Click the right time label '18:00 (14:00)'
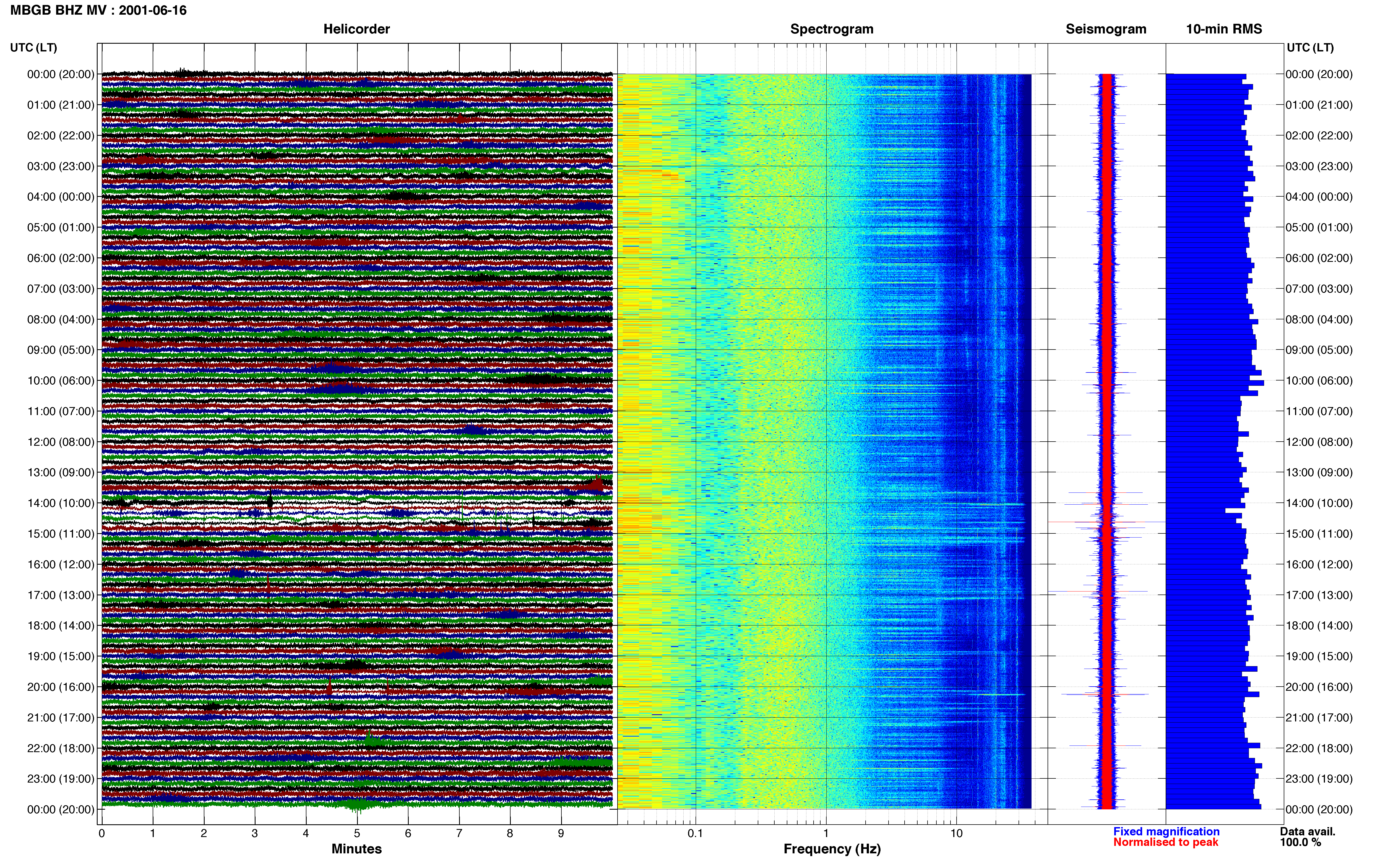 (1319, 625)
